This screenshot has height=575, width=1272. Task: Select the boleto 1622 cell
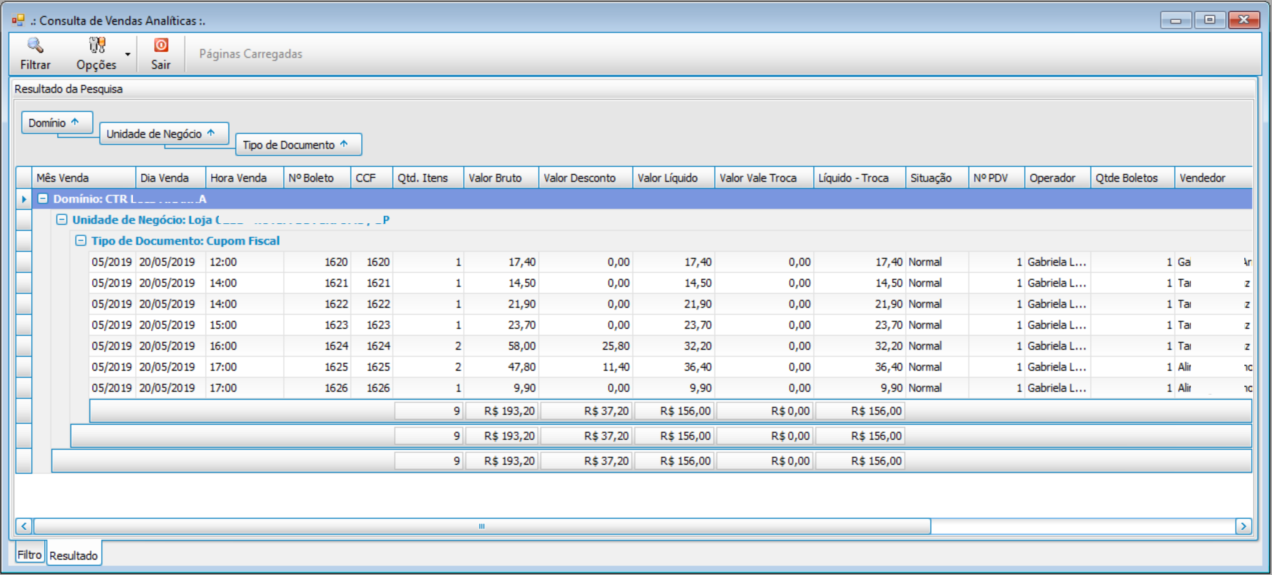[x=317, y=304]
